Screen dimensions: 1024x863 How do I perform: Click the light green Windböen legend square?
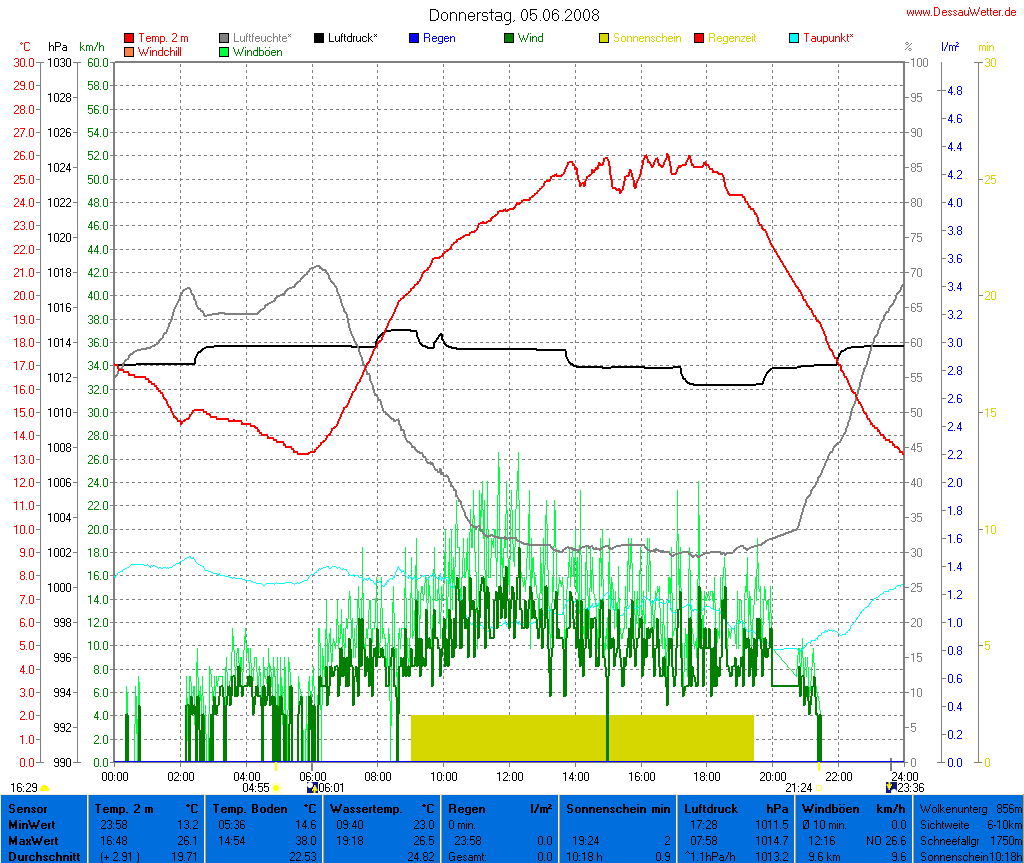(x=225, y=51)
